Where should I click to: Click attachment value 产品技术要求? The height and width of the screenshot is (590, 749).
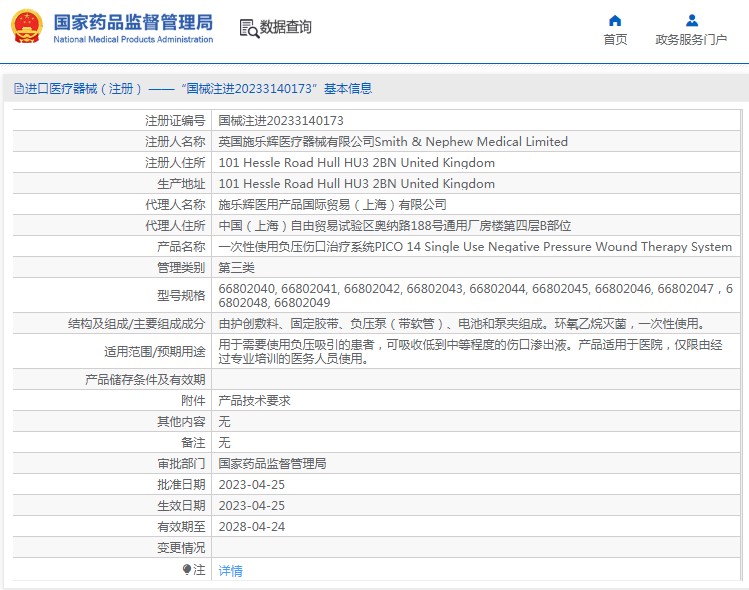pyautogui.click(x=254, y=400)
